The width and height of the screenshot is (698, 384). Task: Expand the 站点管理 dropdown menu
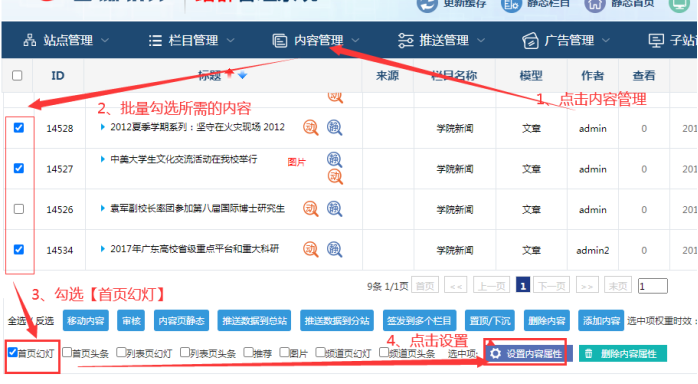66,40
